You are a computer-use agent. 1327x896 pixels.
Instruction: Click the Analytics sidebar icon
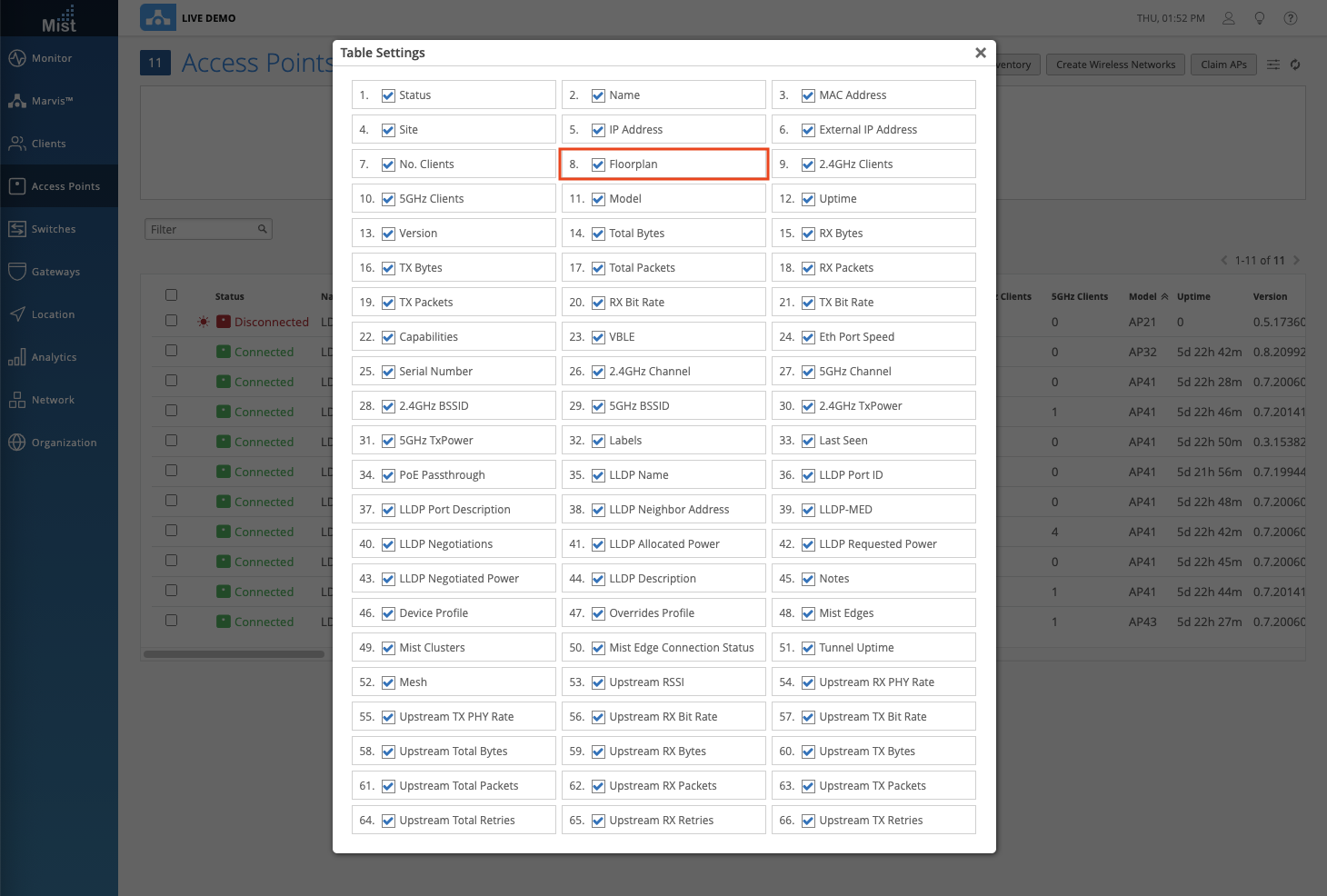16,357
